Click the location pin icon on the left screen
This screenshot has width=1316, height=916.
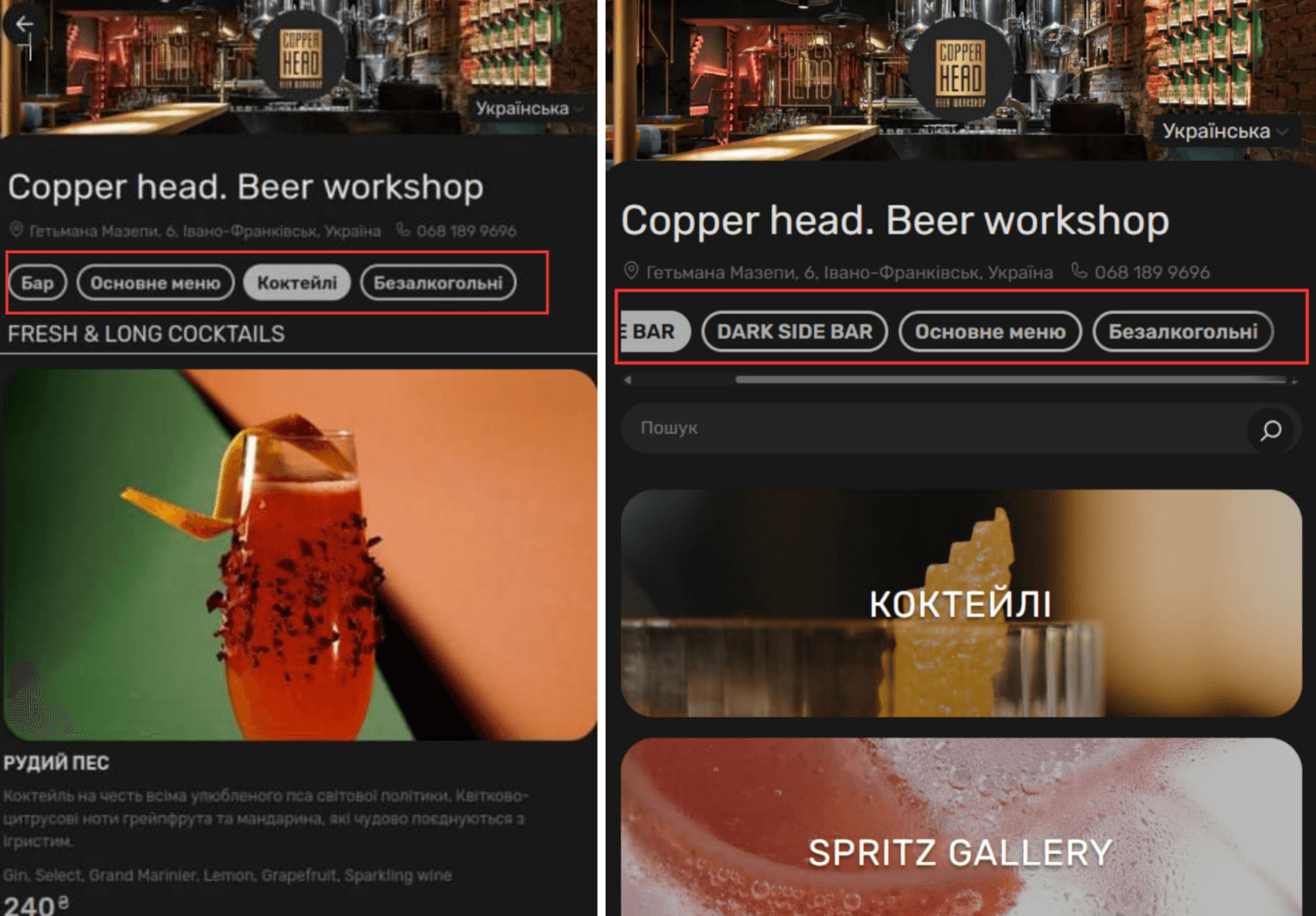(16, 230)
